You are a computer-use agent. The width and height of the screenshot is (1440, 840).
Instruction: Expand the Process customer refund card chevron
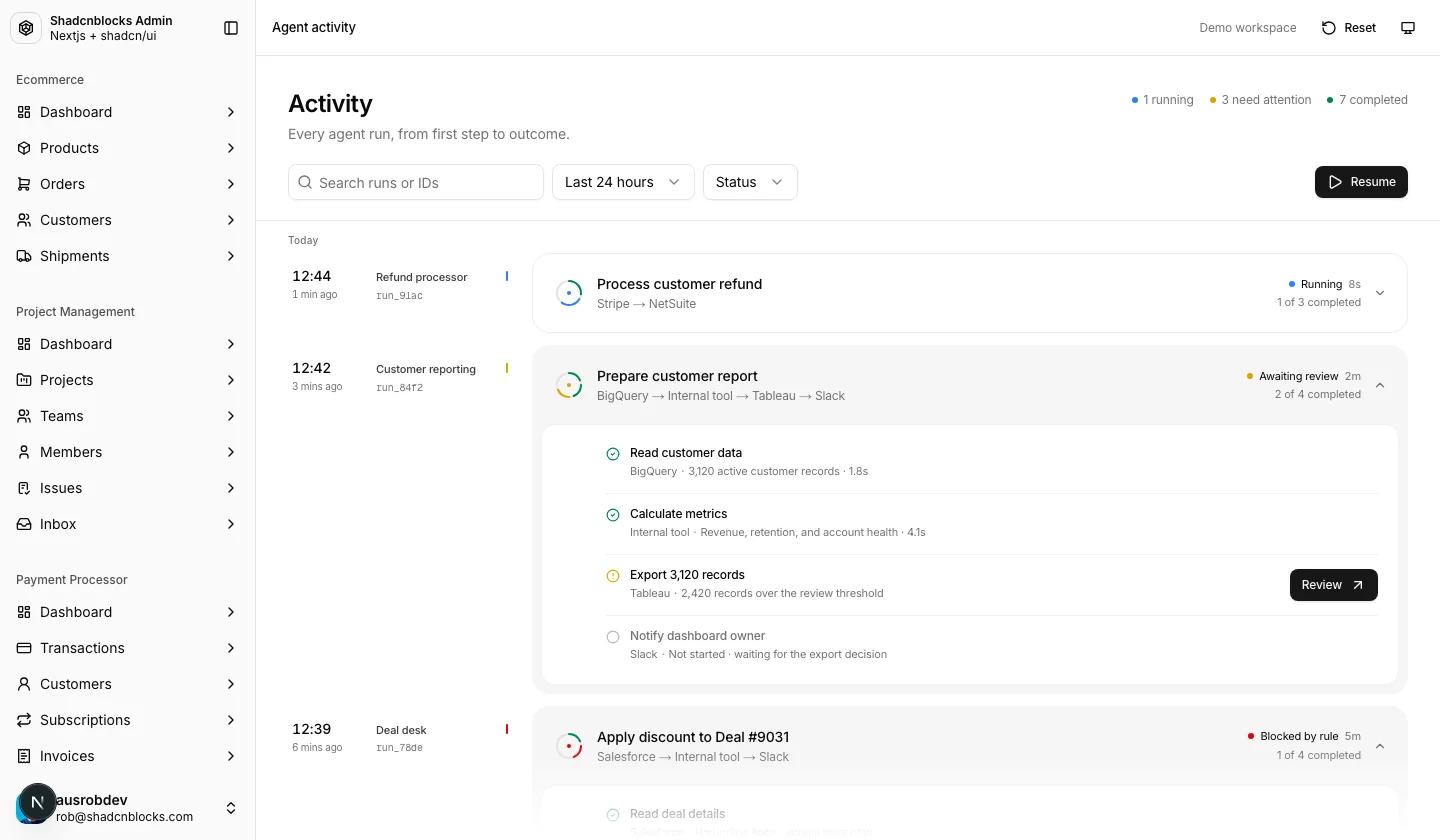[1380, 293]
